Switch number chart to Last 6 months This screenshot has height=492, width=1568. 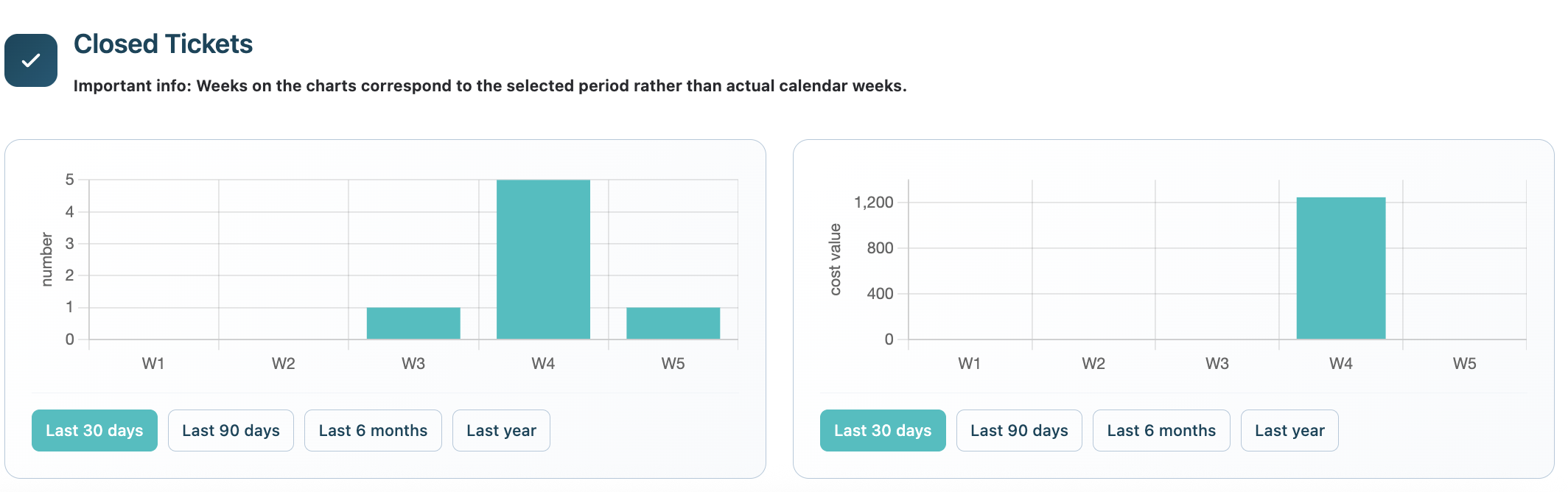click(x=373, y=430)
